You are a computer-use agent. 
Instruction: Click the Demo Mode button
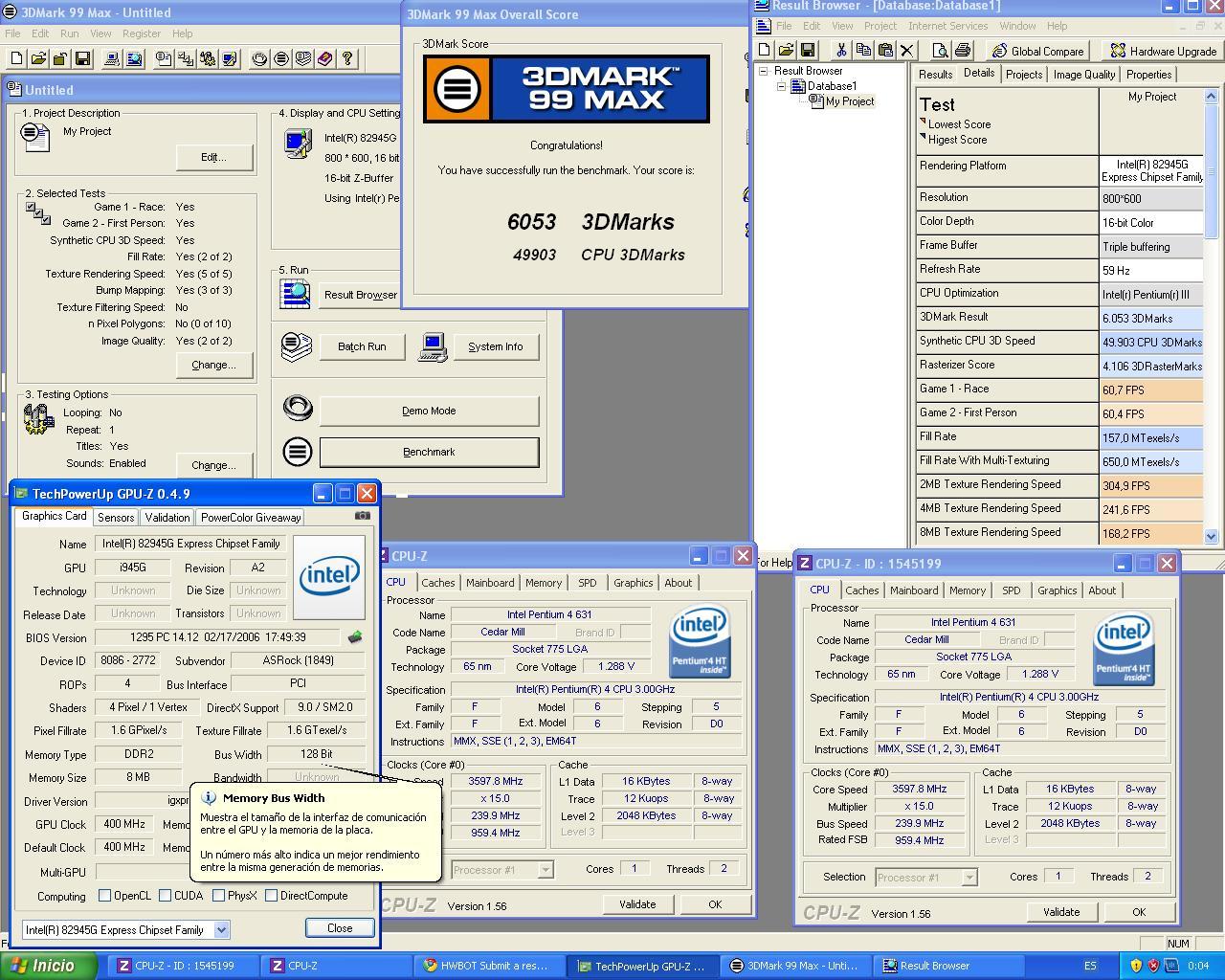(x=429, y=411)
